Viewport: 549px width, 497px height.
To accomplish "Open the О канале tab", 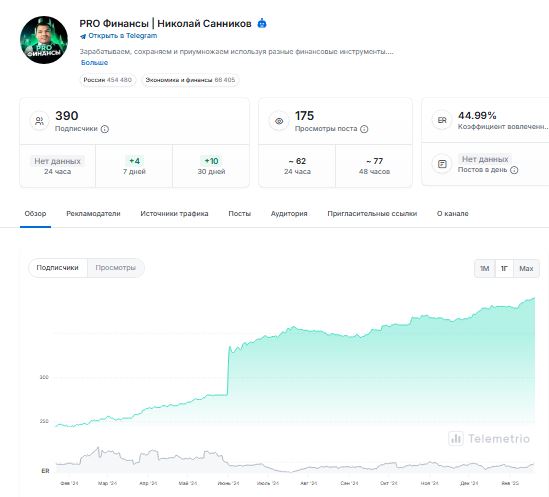I will point(452,213).
